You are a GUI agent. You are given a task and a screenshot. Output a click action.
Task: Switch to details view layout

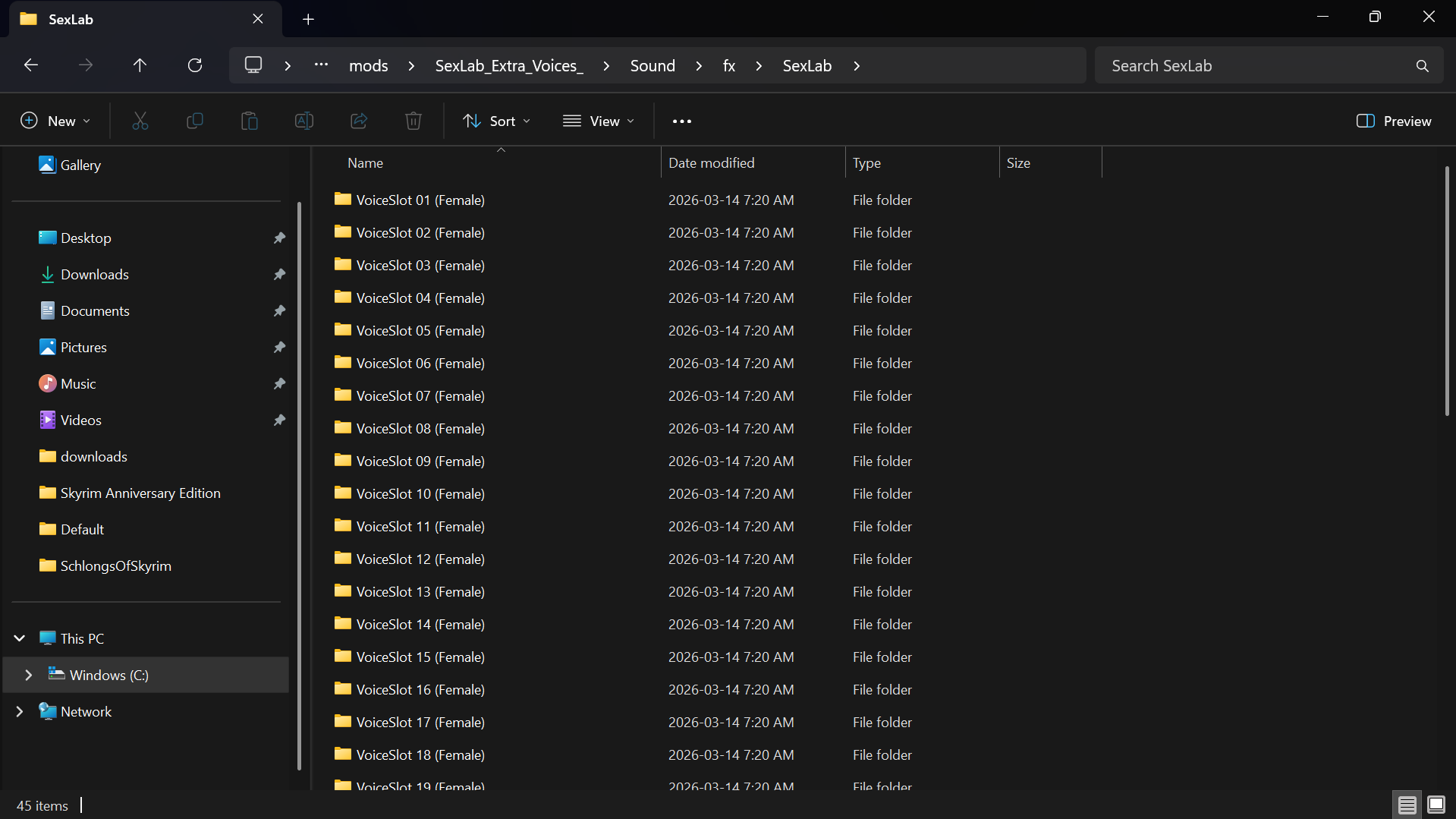1407,805
